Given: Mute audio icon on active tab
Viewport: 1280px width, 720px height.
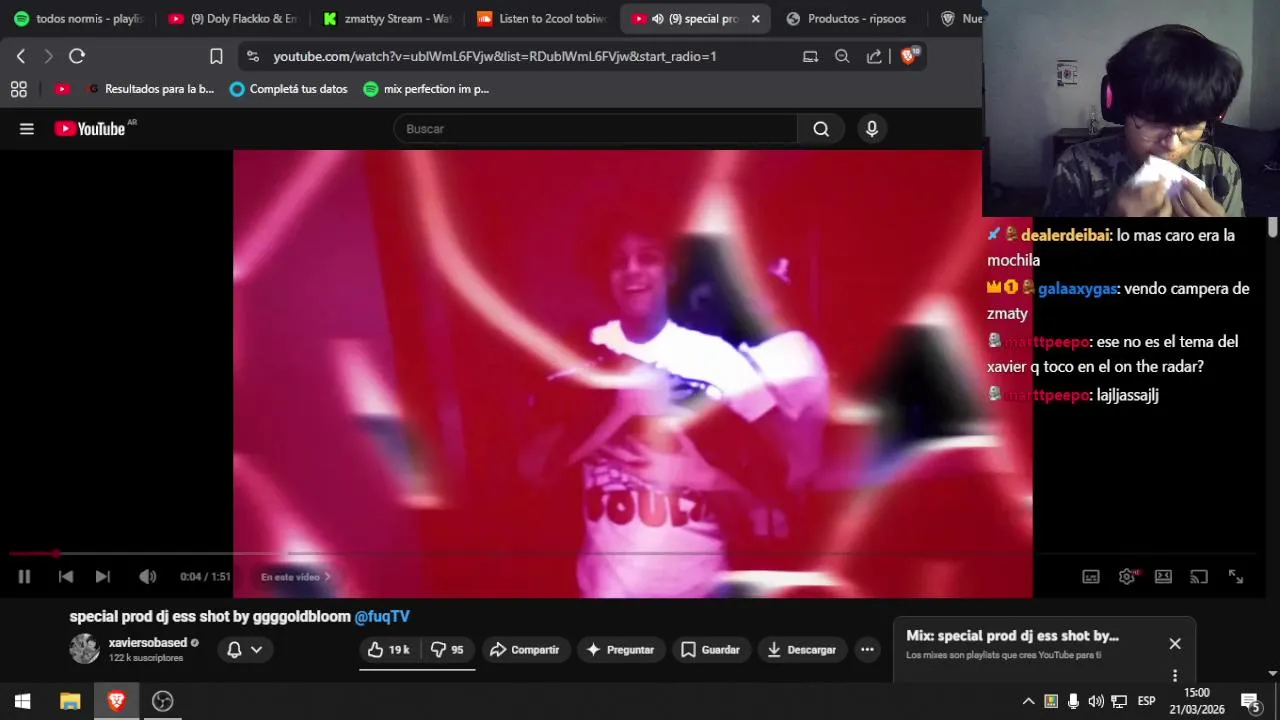Looking at the screenshot, I should (658, 19).
